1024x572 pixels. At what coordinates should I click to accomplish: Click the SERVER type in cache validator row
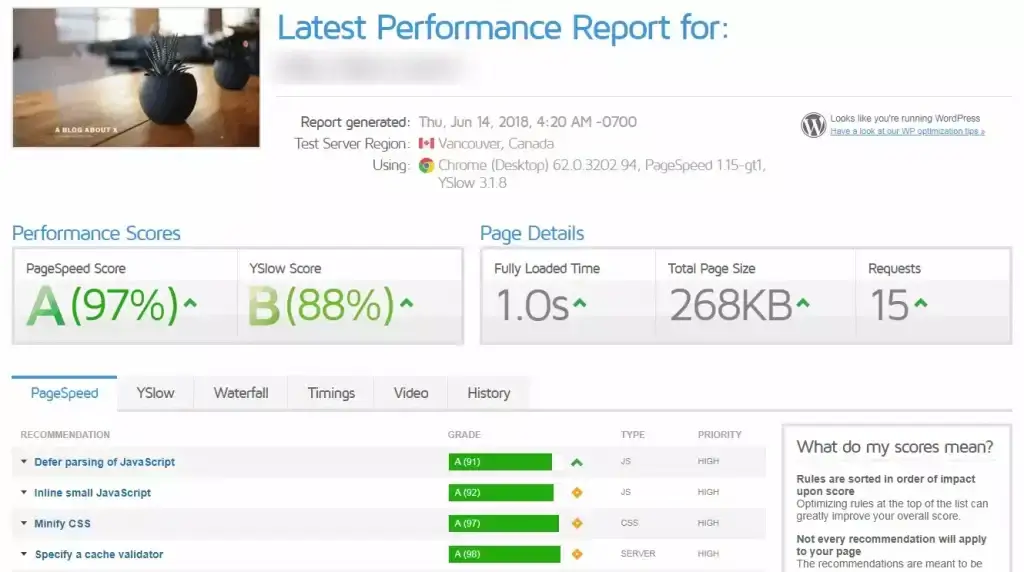[x=638, y=554]
